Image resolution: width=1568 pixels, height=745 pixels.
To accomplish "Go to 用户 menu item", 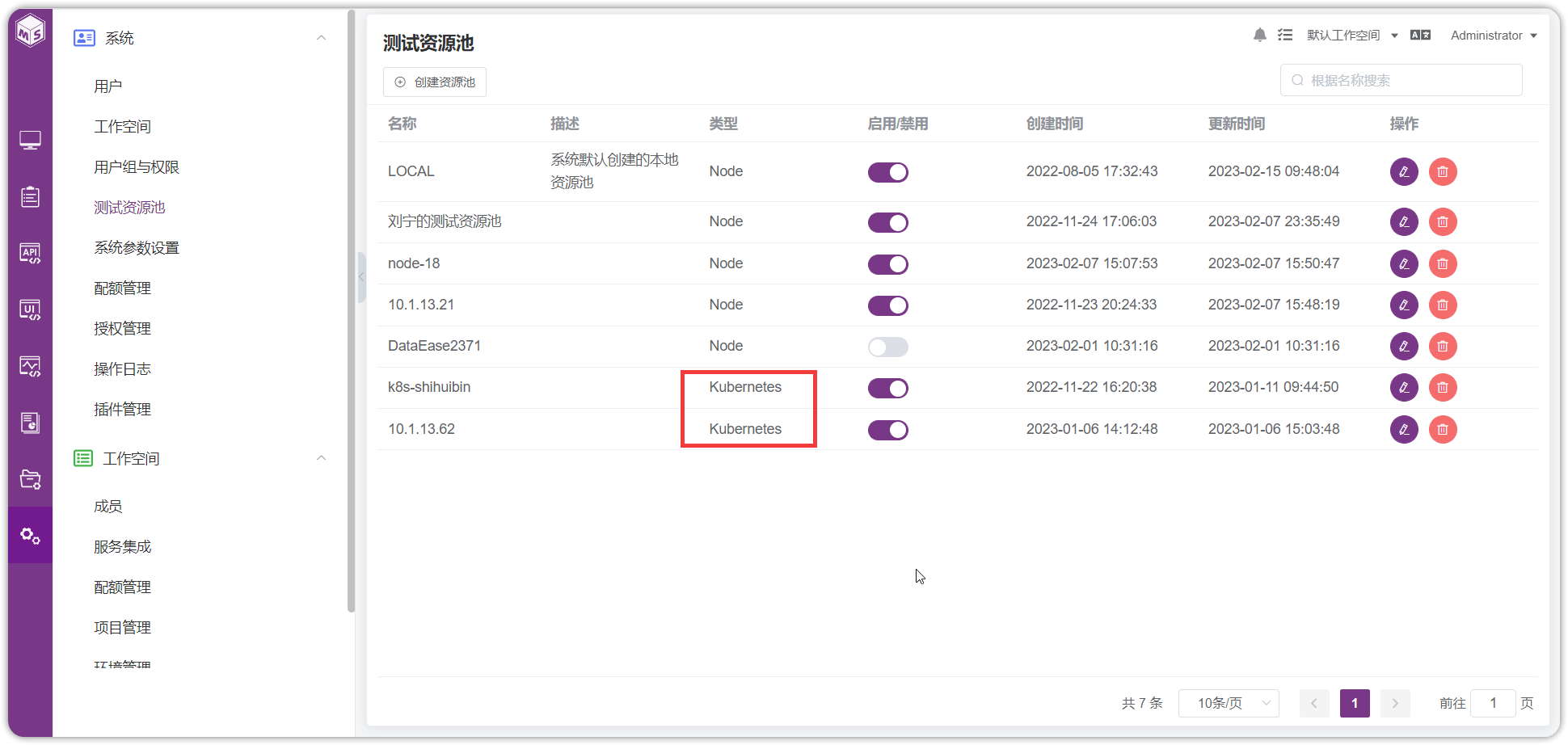I will 108,86.
